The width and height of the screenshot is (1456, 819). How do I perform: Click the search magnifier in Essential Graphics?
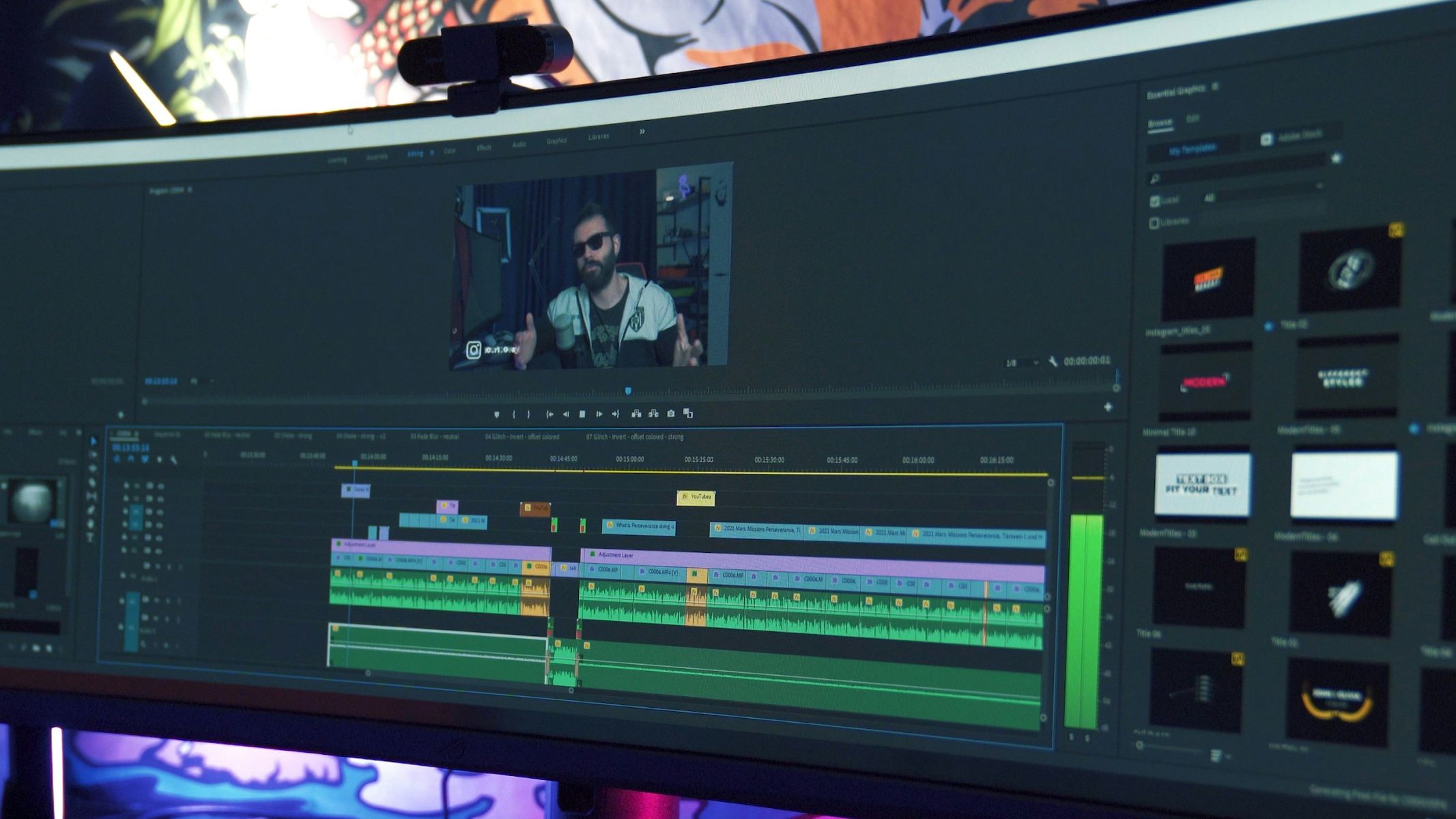pos(1155,179)
